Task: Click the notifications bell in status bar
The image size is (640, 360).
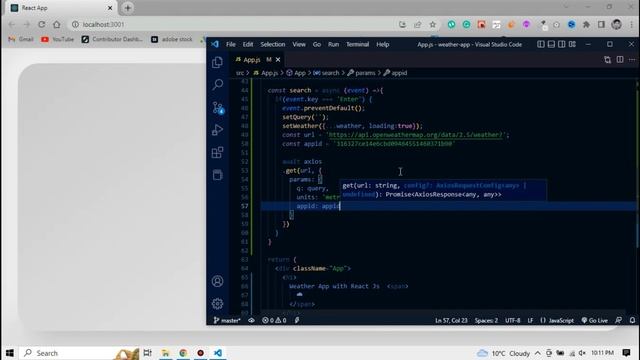Action: pos(632,320)
